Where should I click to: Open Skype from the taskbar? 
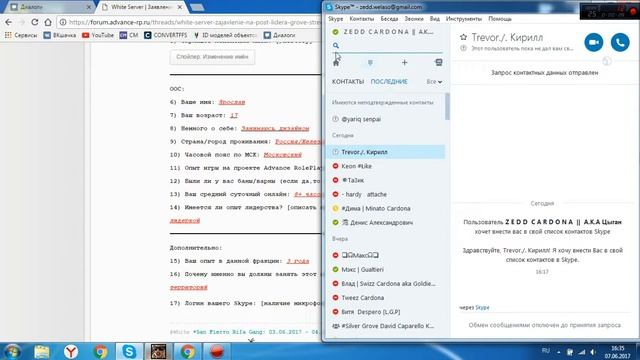pyautogui.click(x=129, y=351)
